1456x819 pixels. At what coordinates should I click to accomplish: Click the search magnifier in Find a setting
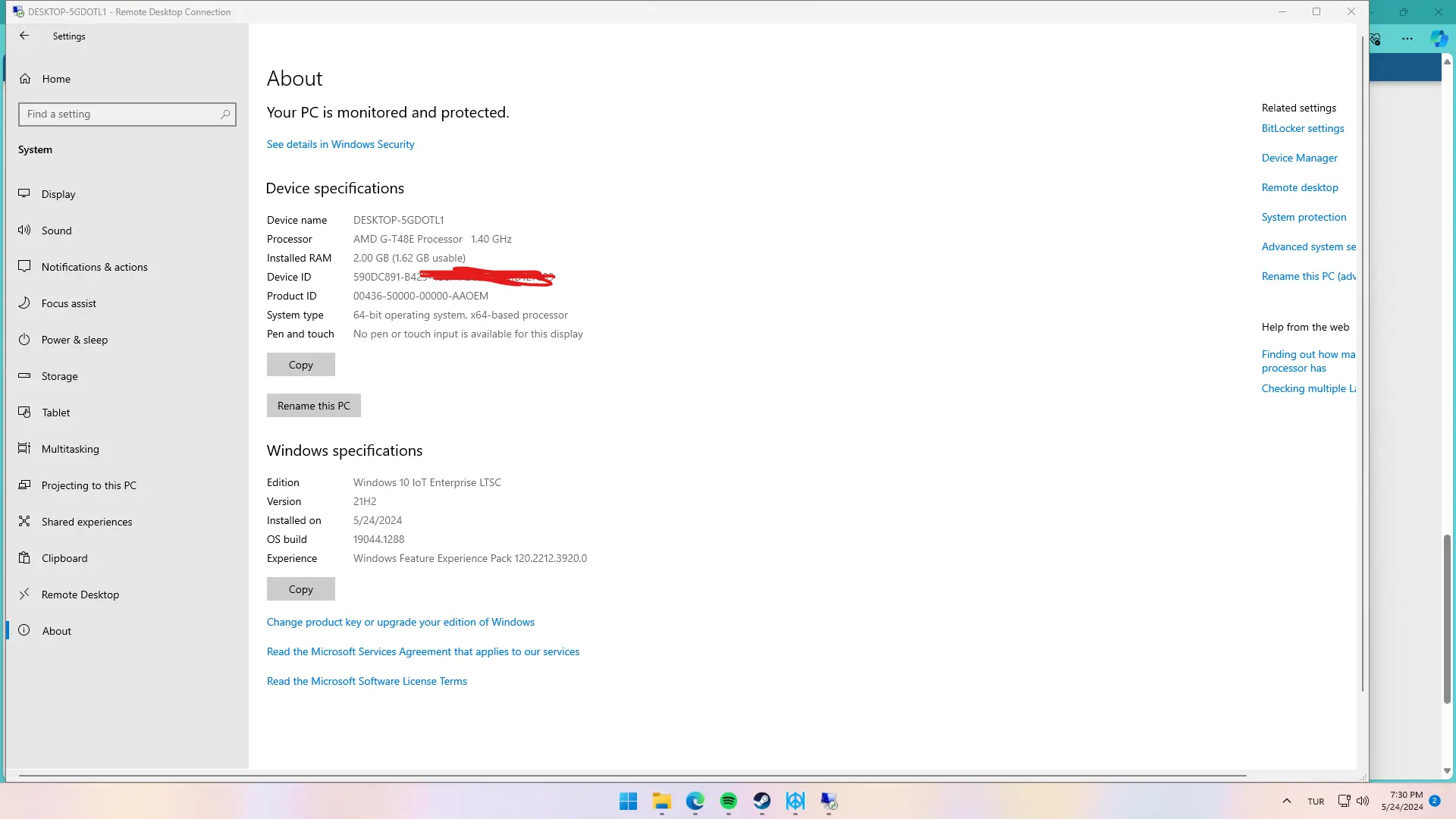click(225, 115)
